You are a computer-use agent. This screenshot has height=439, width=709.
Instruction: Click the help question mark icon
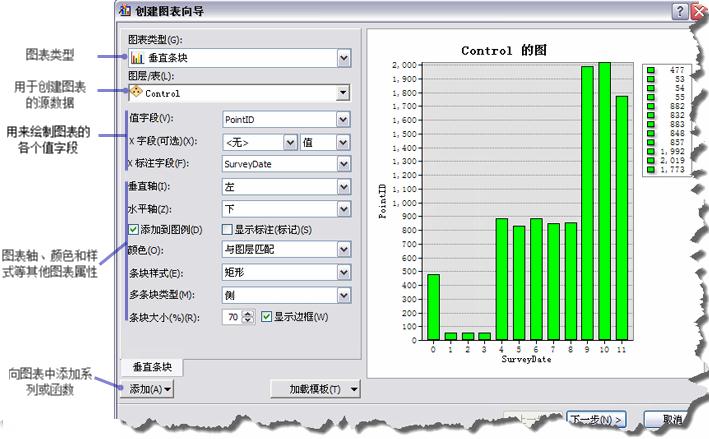[680, 11]
